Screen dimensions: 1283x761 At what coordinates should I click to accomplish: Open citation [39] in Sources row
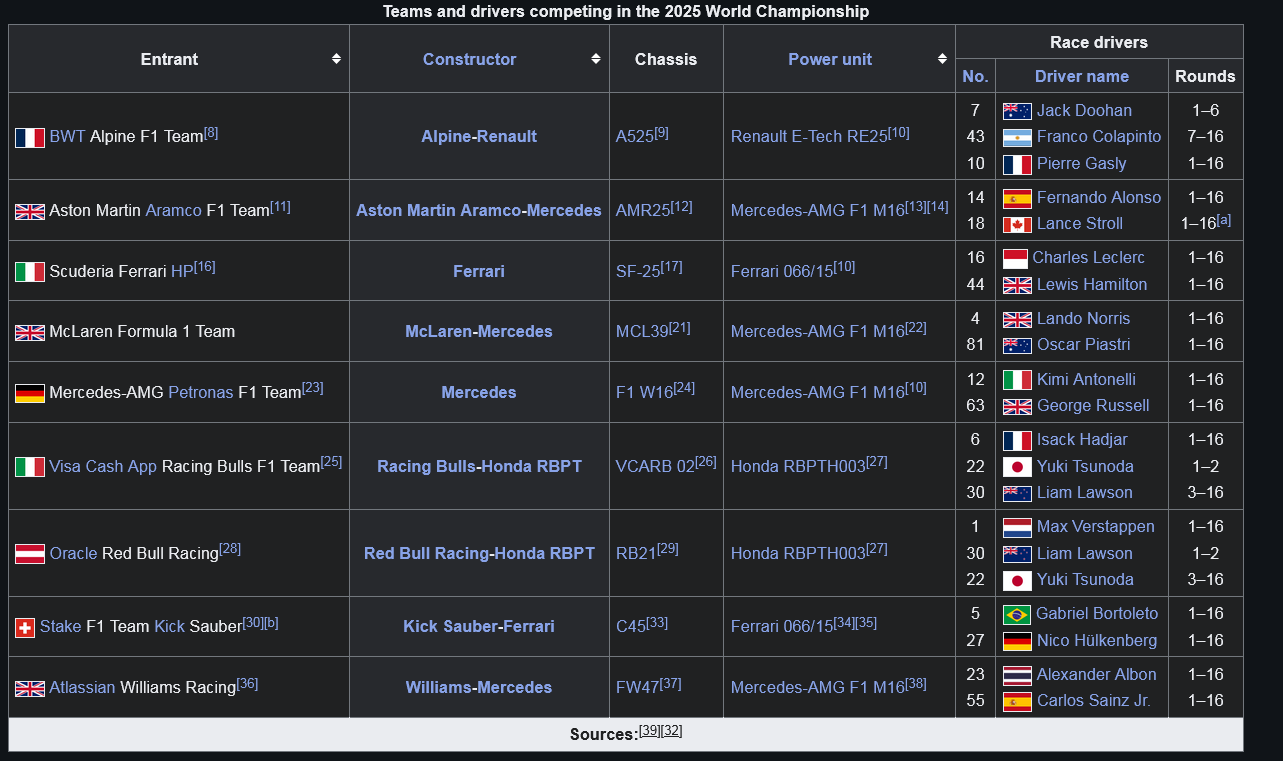coord(650,730)
